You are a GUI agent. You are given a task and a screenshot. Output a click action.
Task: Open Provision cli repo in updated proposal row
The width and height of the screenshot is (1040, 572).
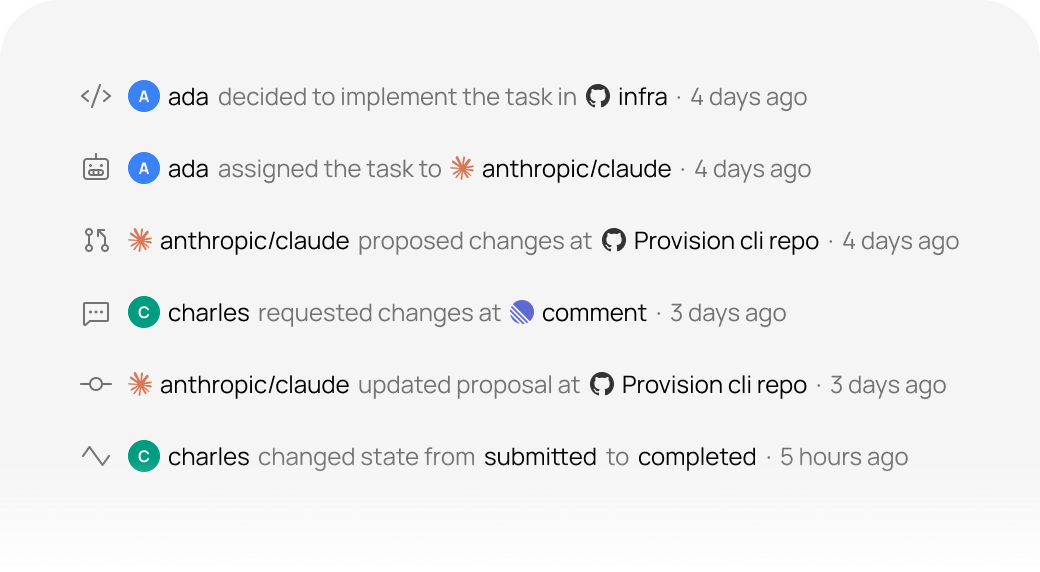714,385
